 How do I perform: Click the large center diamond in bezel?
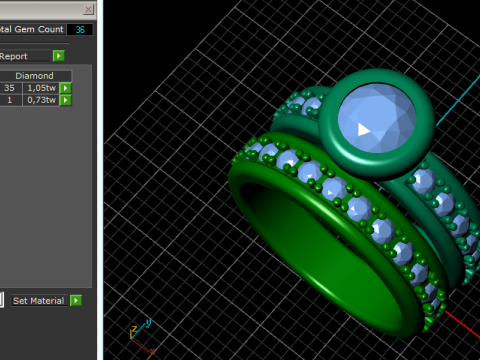click(x=377, y=118)
